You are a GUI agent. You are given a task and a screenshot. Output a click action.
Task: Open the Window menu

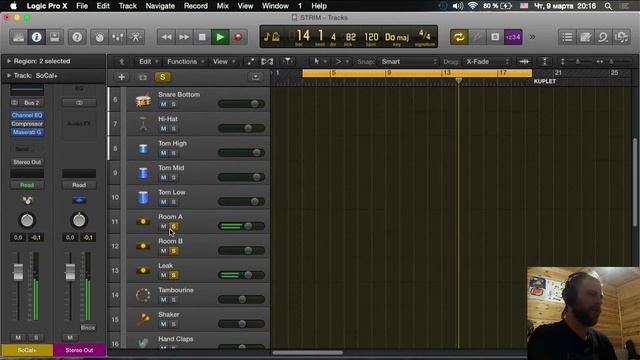pos(275,6)
